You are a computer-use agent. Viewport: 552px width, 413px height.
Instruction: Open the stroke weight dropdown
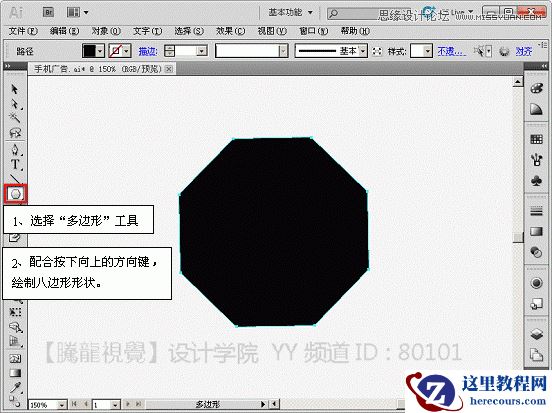click(201, 51)
